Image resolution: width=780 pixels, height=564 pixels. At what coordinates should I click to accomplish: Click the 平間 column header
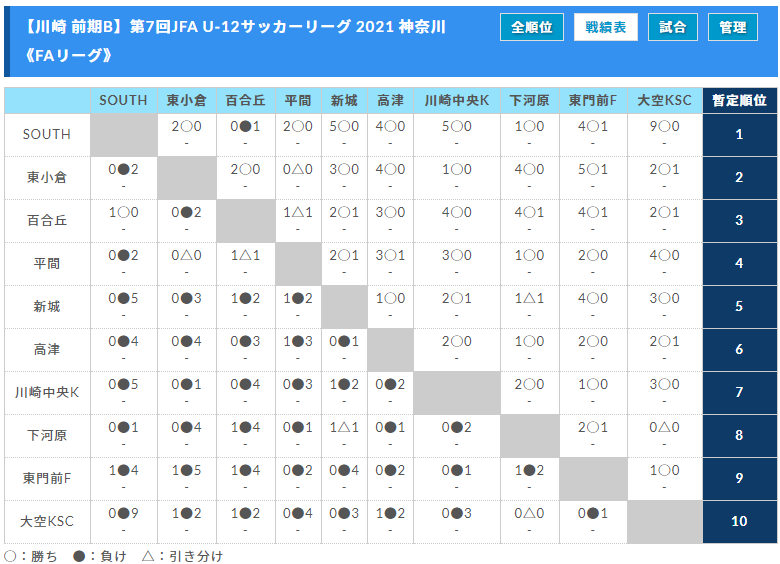(x=298, y=100)
